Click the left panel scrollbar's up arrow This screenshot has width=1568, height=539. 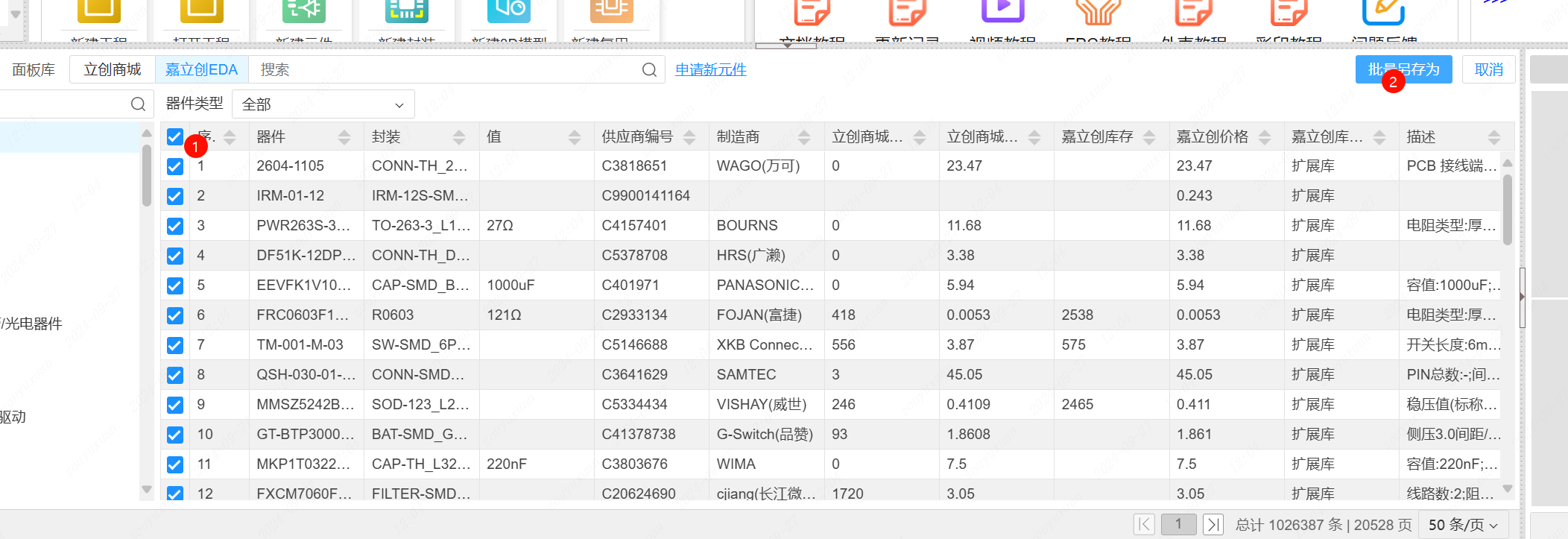147,133
